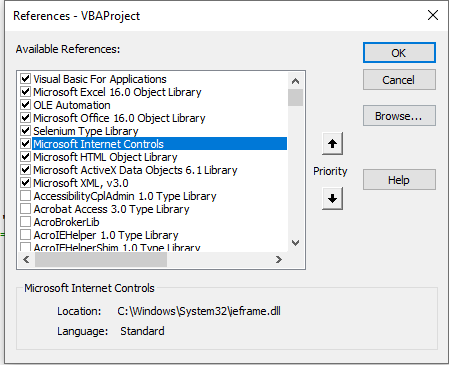Select AccessibilityCplAdmin 1.0 Type Library row
449x365 pixels.
(x=125, y=196)
